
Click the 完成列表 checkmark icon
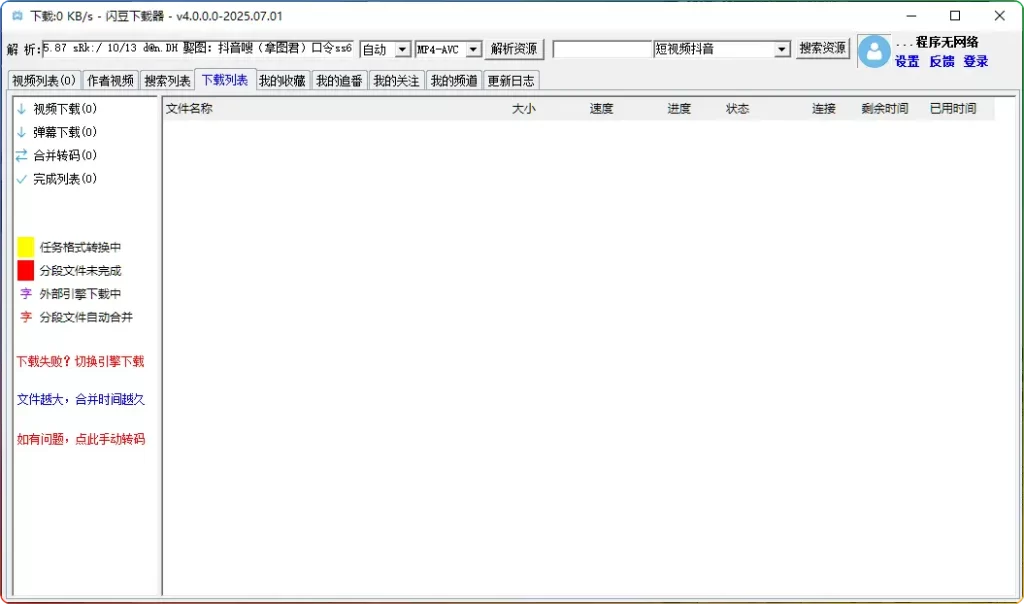(x=22, y=179)
